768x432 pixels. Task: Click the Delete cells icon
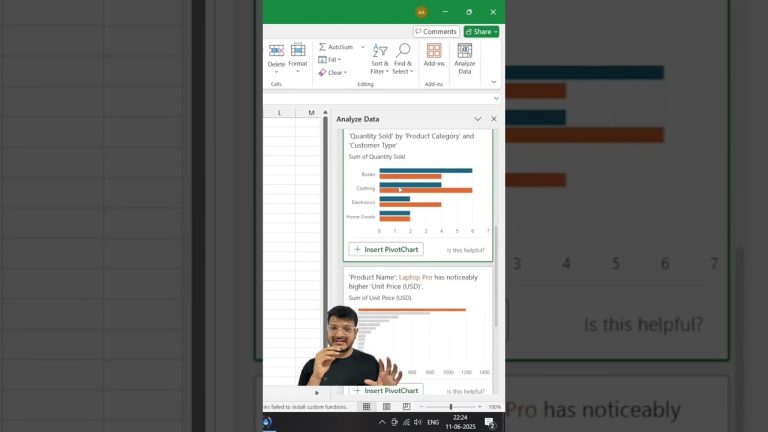(x=276, y=51)
